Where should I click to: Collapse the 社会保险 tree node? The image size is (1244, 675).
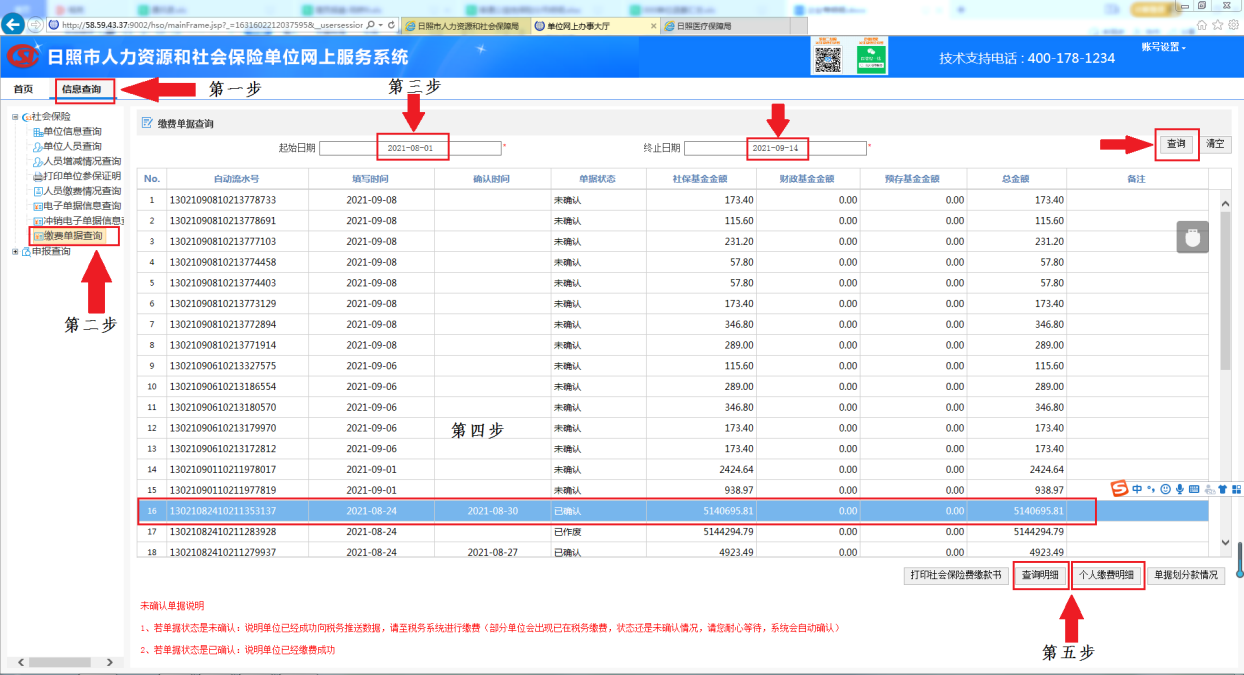pos(15,117)
